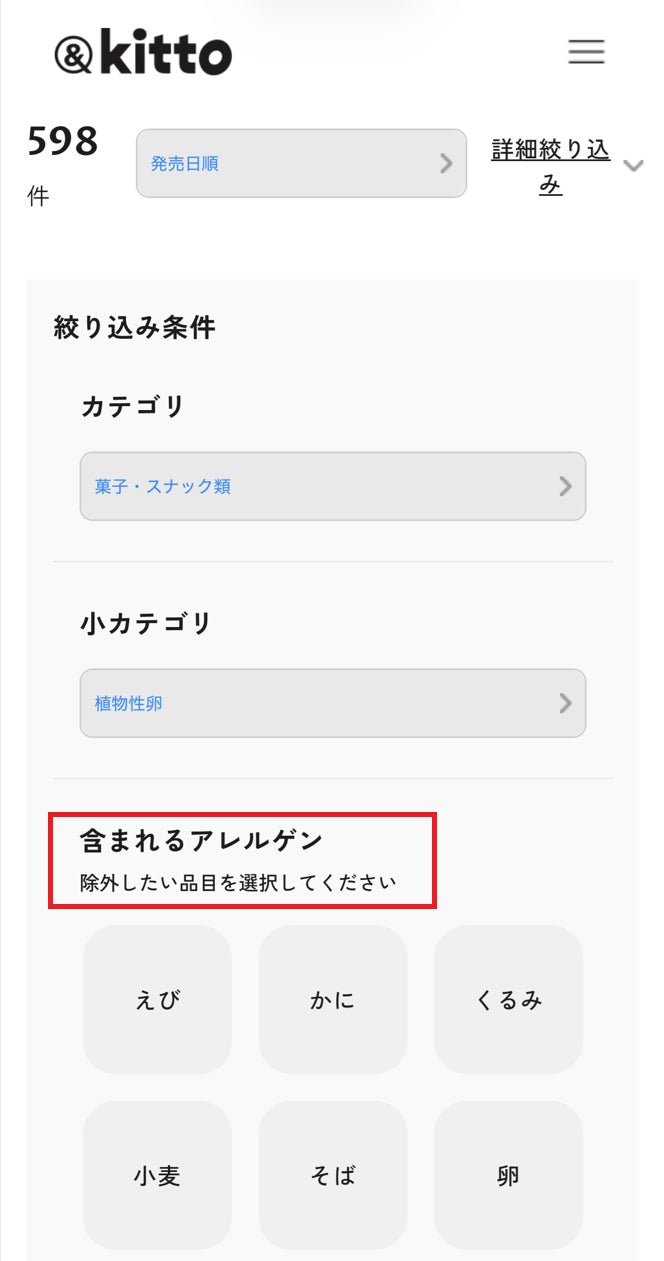Click the 小カテゴリ section label
The image size is (664, 1261).
tap(146, 623)
